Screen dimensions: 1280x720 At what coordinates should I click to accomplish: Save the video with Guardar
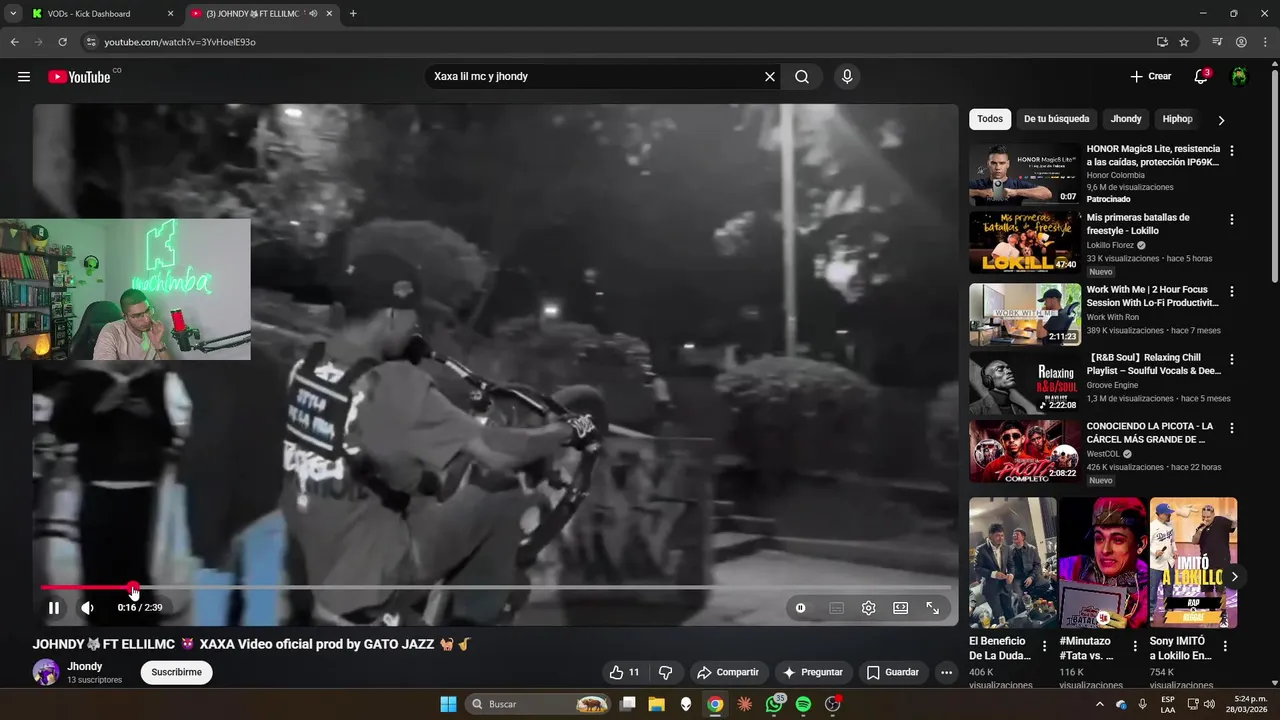pos(893,673)
